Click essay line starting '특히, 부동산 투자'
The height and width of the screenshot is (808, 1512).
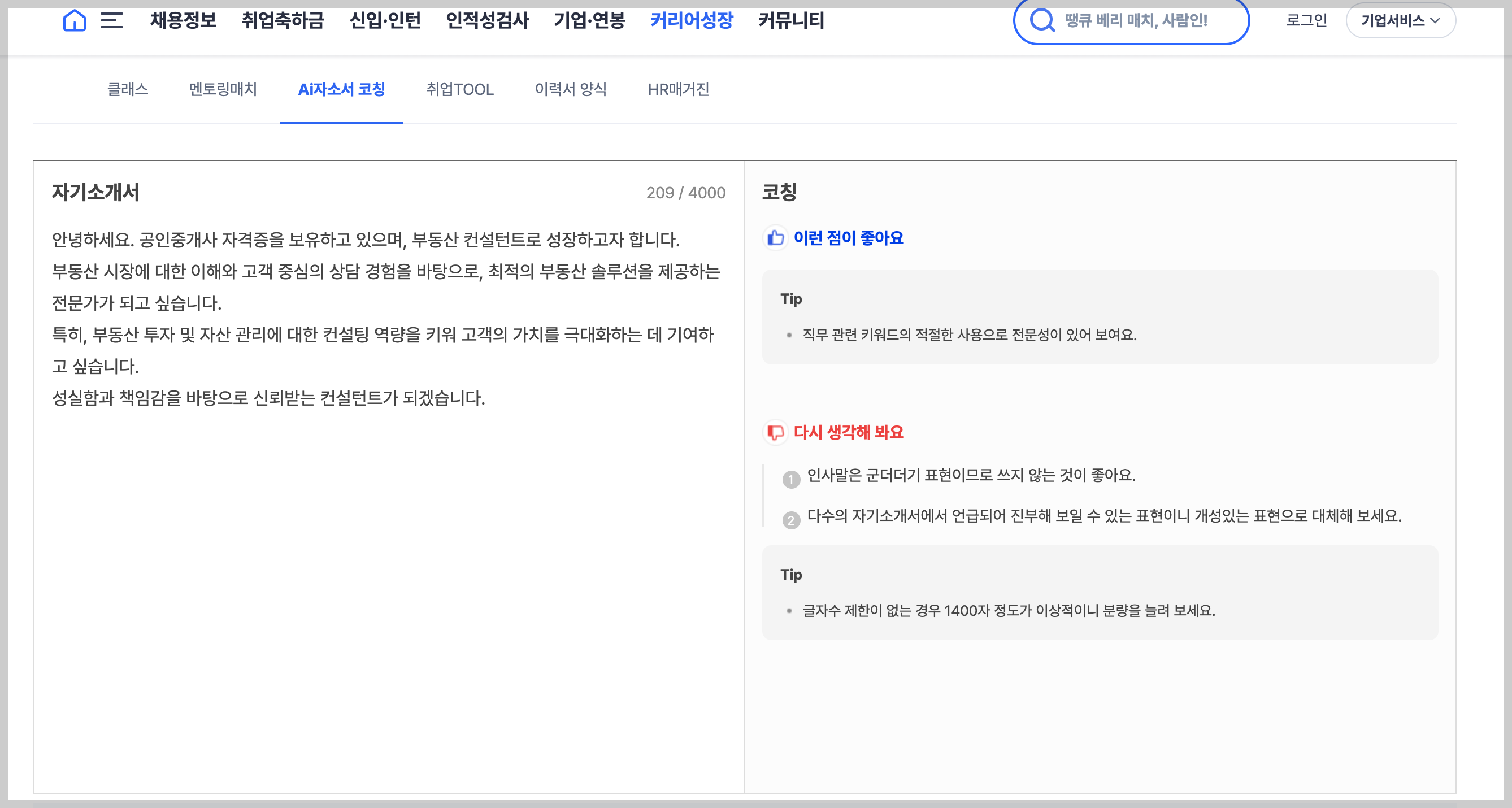(x=383, y=335)
